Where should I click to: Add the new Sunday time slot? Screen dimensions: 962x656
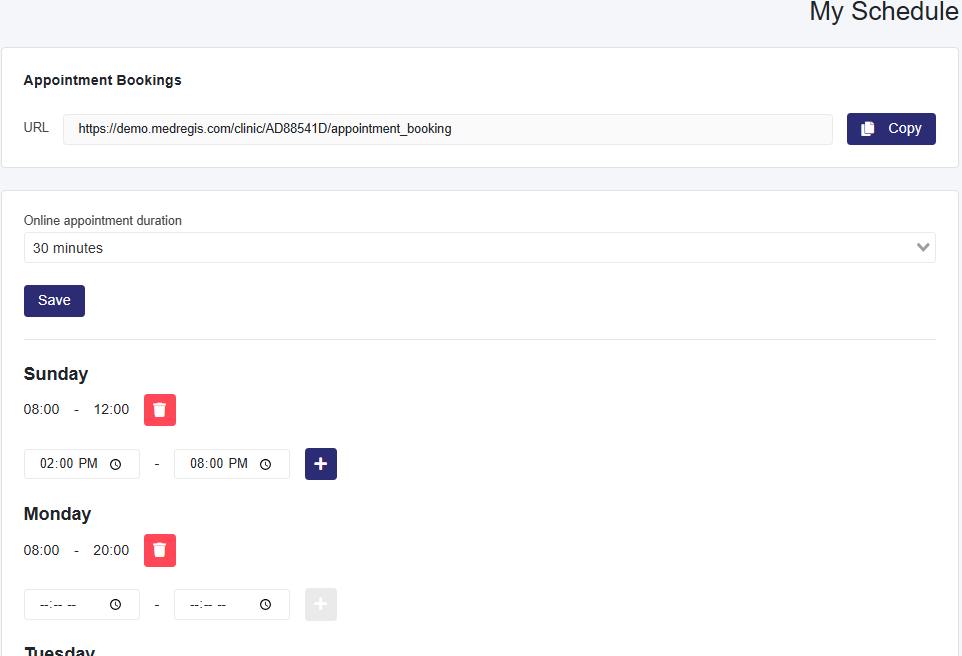[321, 464]
